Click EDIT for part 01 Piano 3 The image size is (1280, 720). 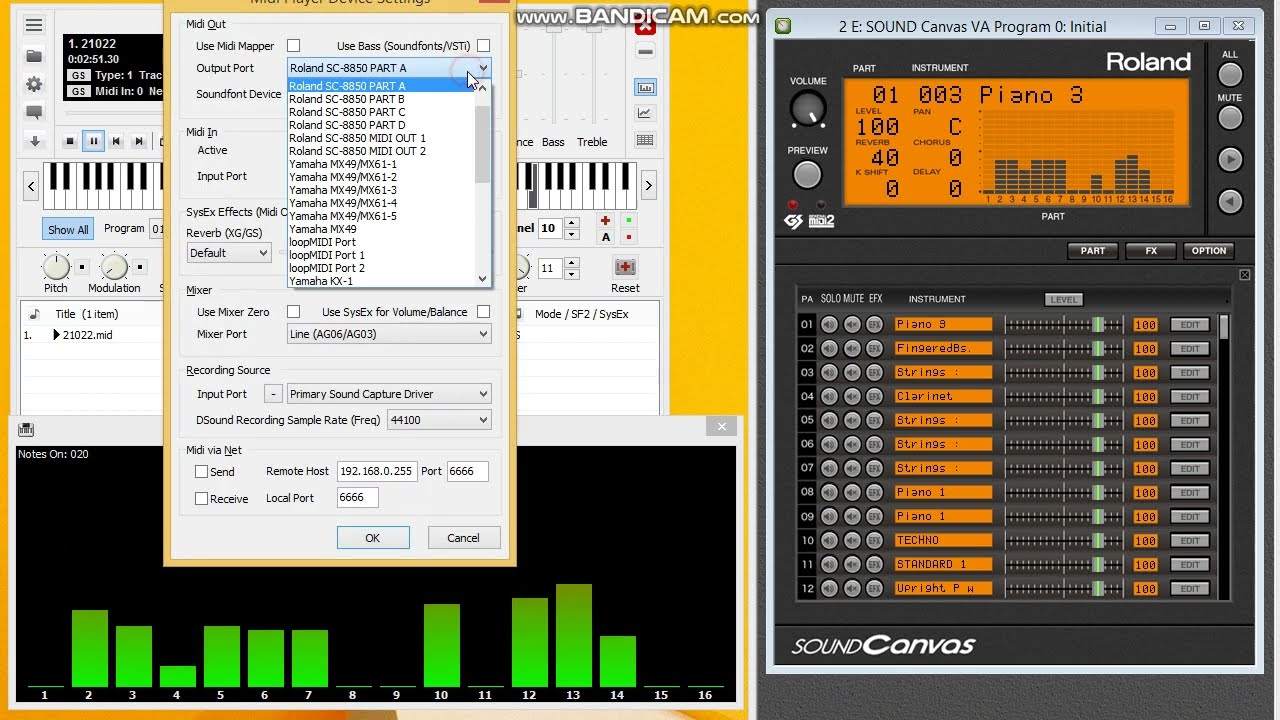[1190, 324]
